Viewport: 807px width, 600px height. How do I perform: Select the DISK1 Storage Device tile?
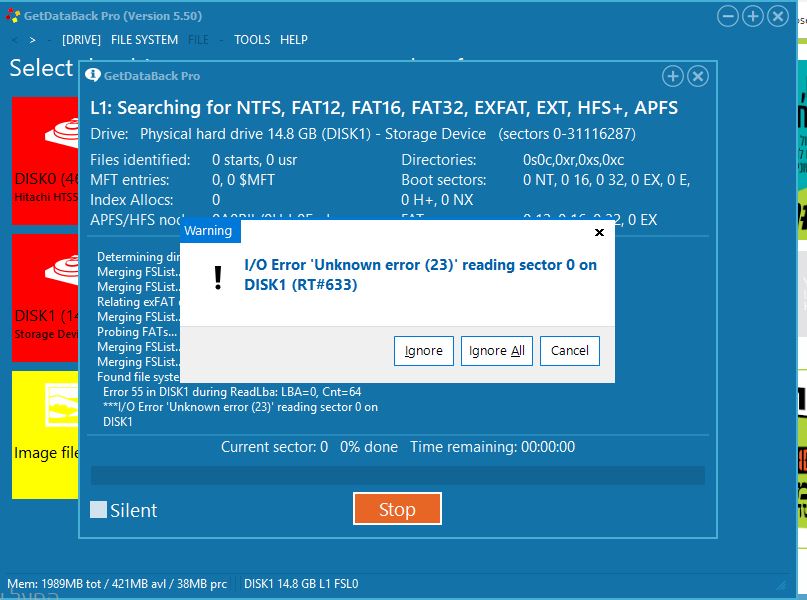pyautogui.click(x=45, y=298)
